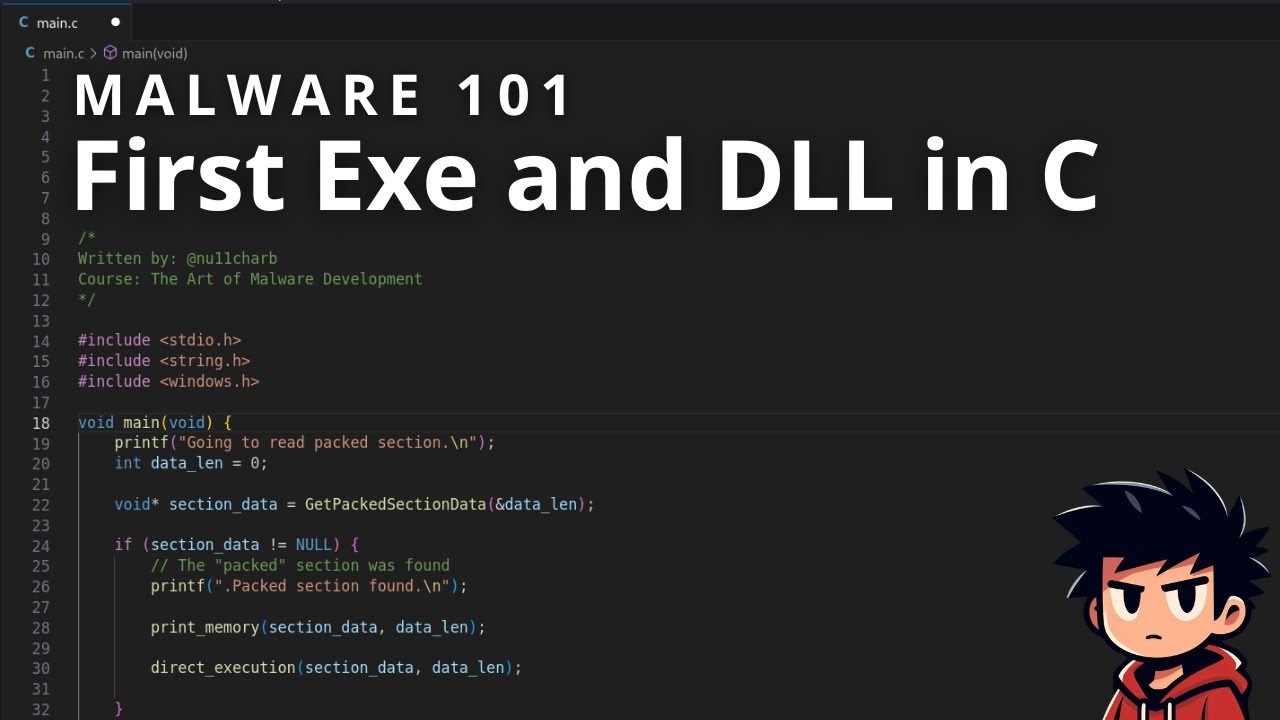Click the NULL keyword on line 24
The image size is (1280, 720).
(x=314, y=546)
